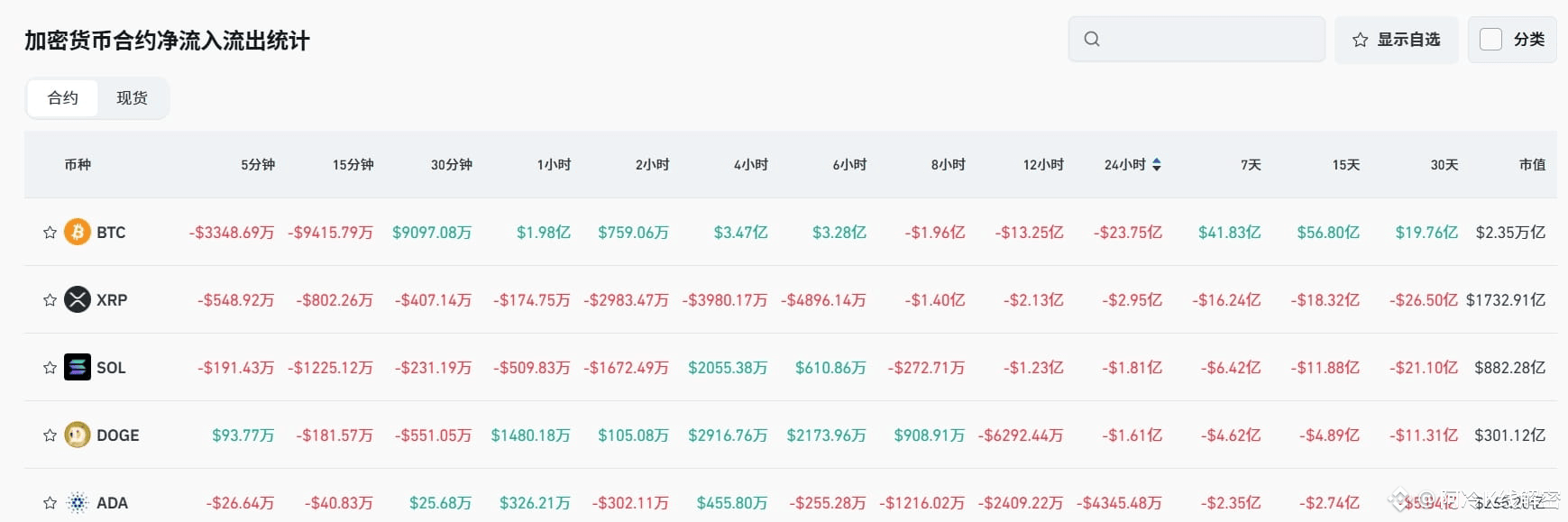Sort by the 市值 column header
The height and width of the screenshot is (522, 1568).
pyautogui.click(x=1533, y=164)
